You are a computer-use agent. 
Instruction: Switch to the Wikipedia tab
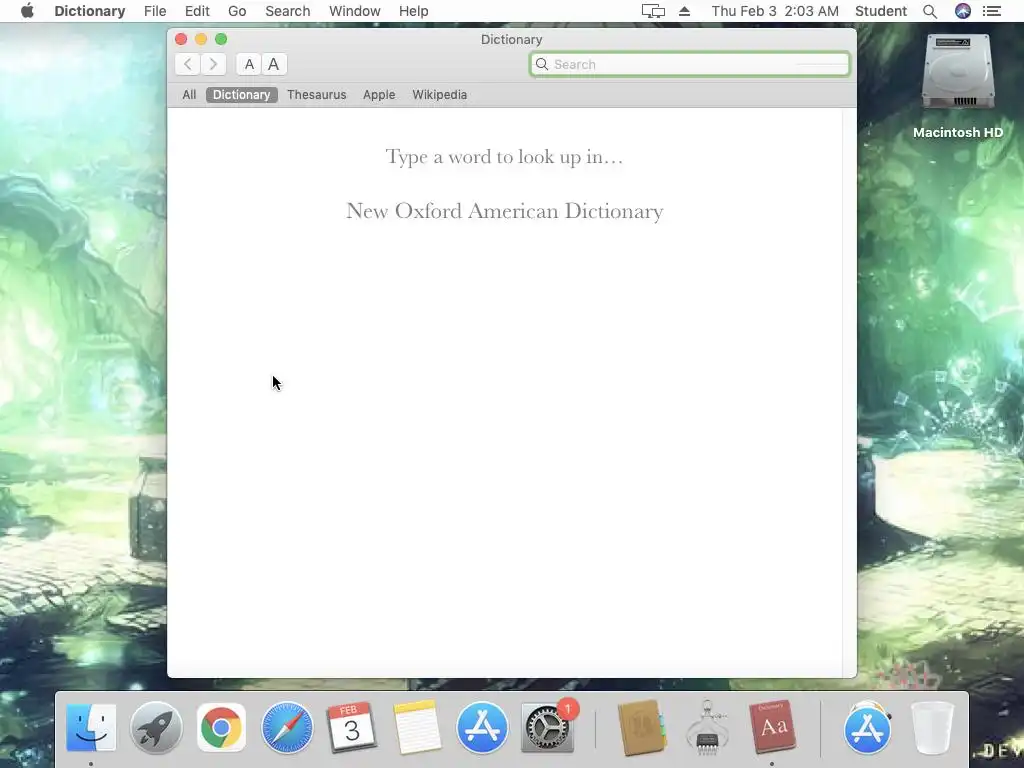(x=440, y=95)
